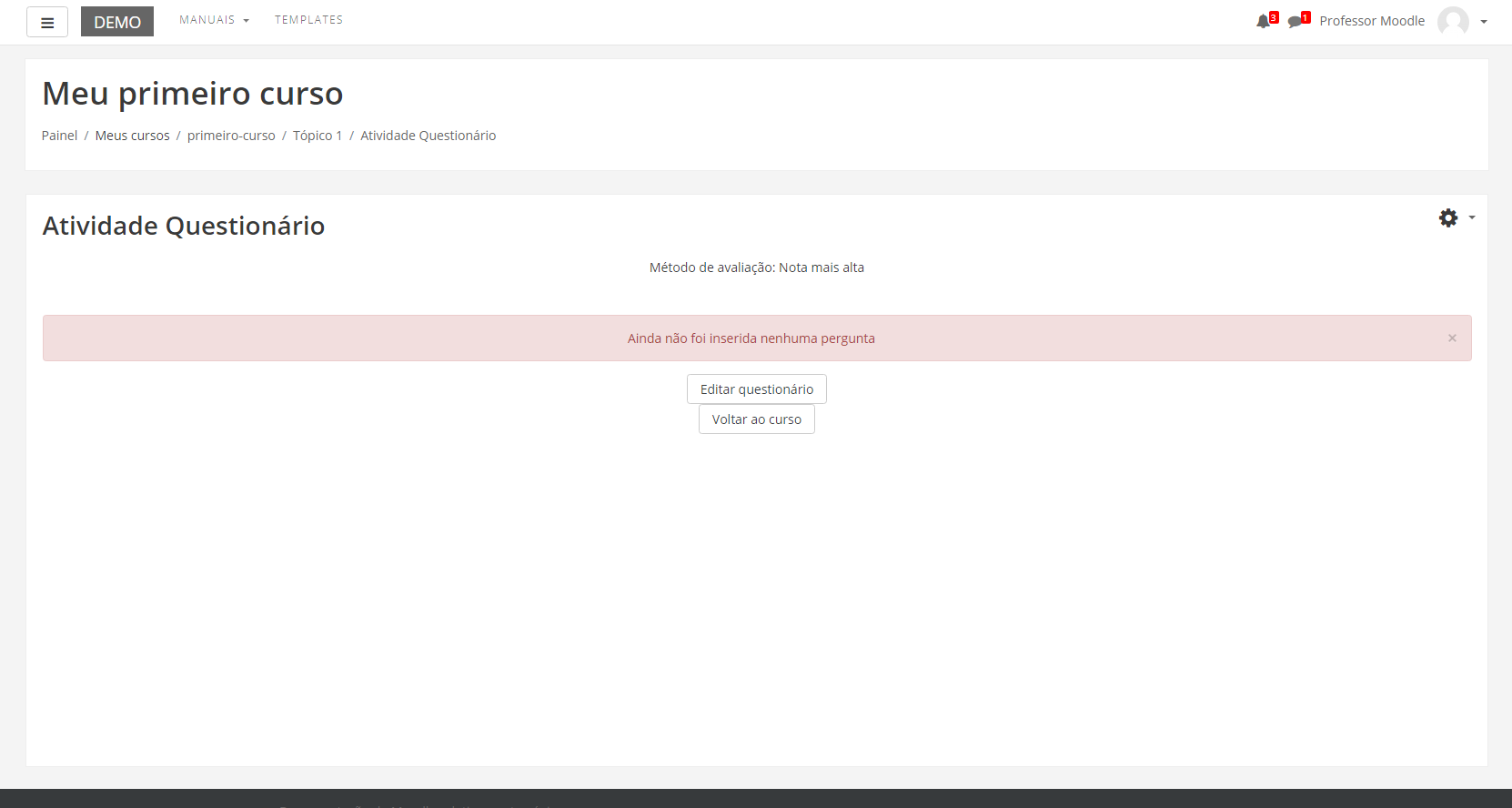Expand the user menu caret
Image resolution: width=1512 pixels, height=808 pixels.
tap(1484, 22)
